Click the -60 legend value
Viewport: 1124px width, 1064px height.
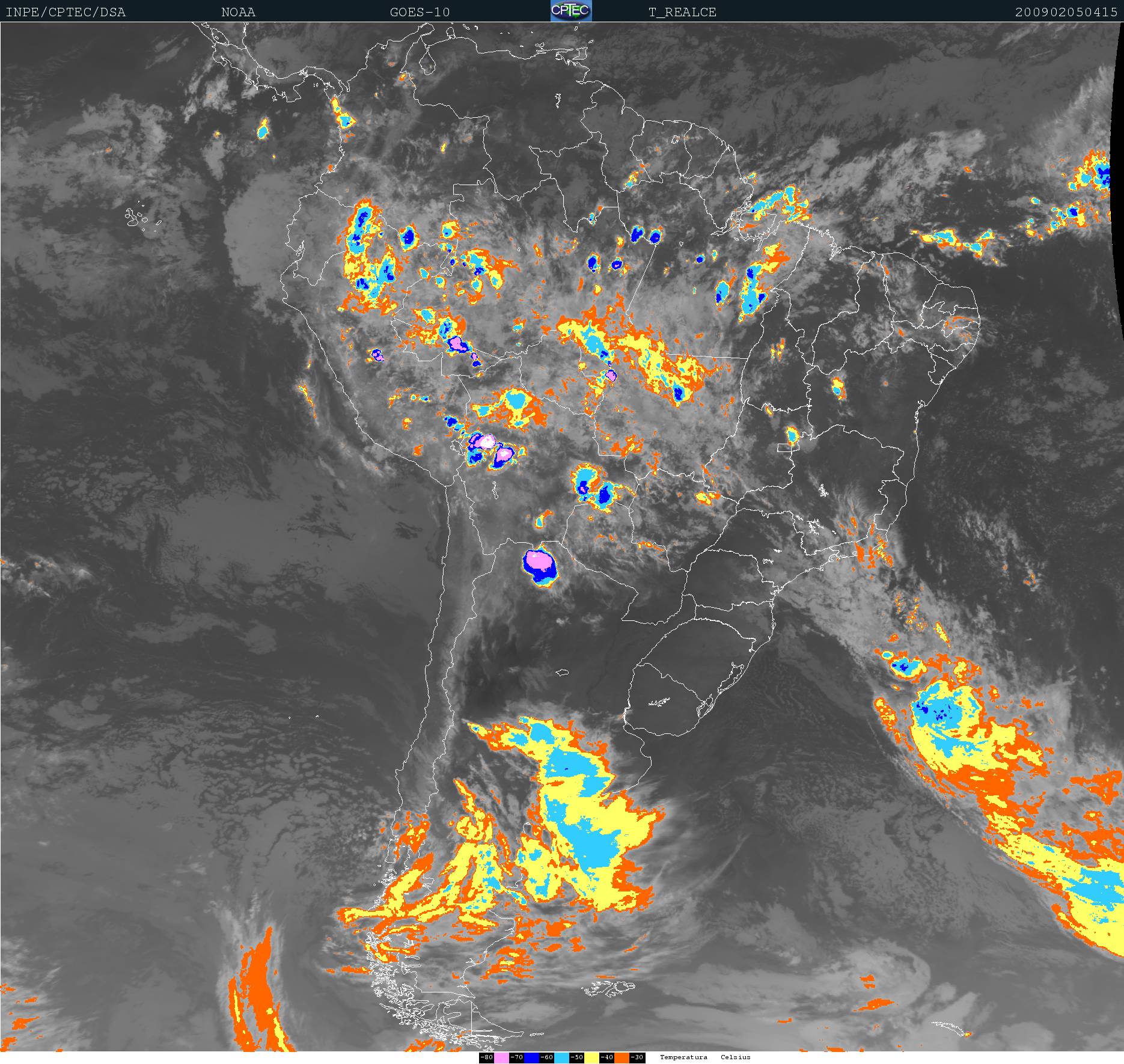546,1057
